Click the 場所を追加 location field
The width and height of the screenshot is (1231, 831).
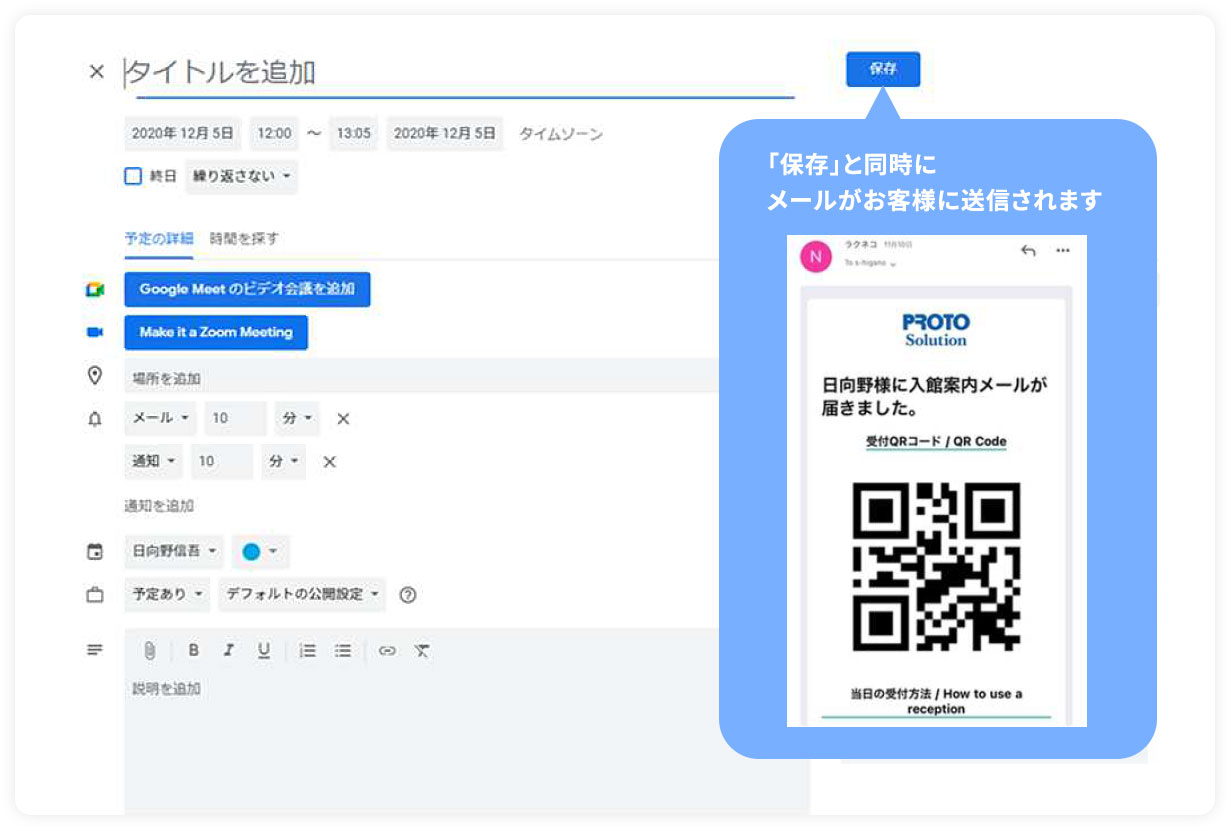tap(422, 378)
